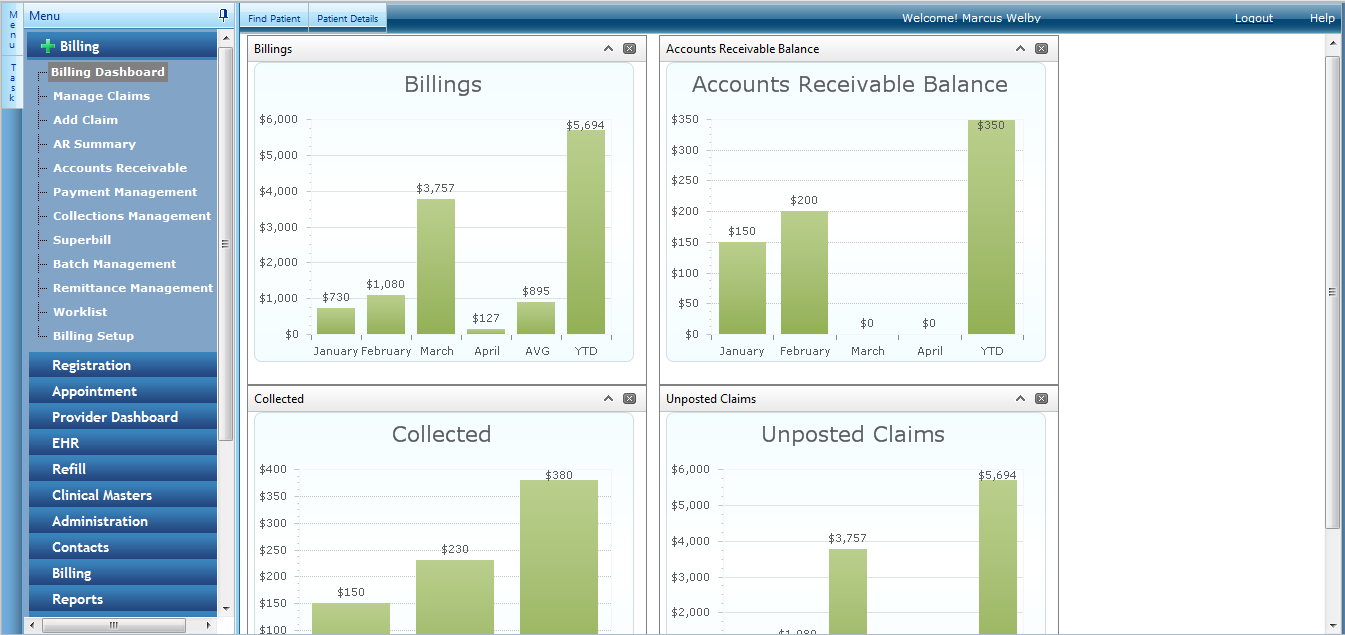Screen dimensions: 1345x635
Task: Open Worklist
Action: [80, 312]
